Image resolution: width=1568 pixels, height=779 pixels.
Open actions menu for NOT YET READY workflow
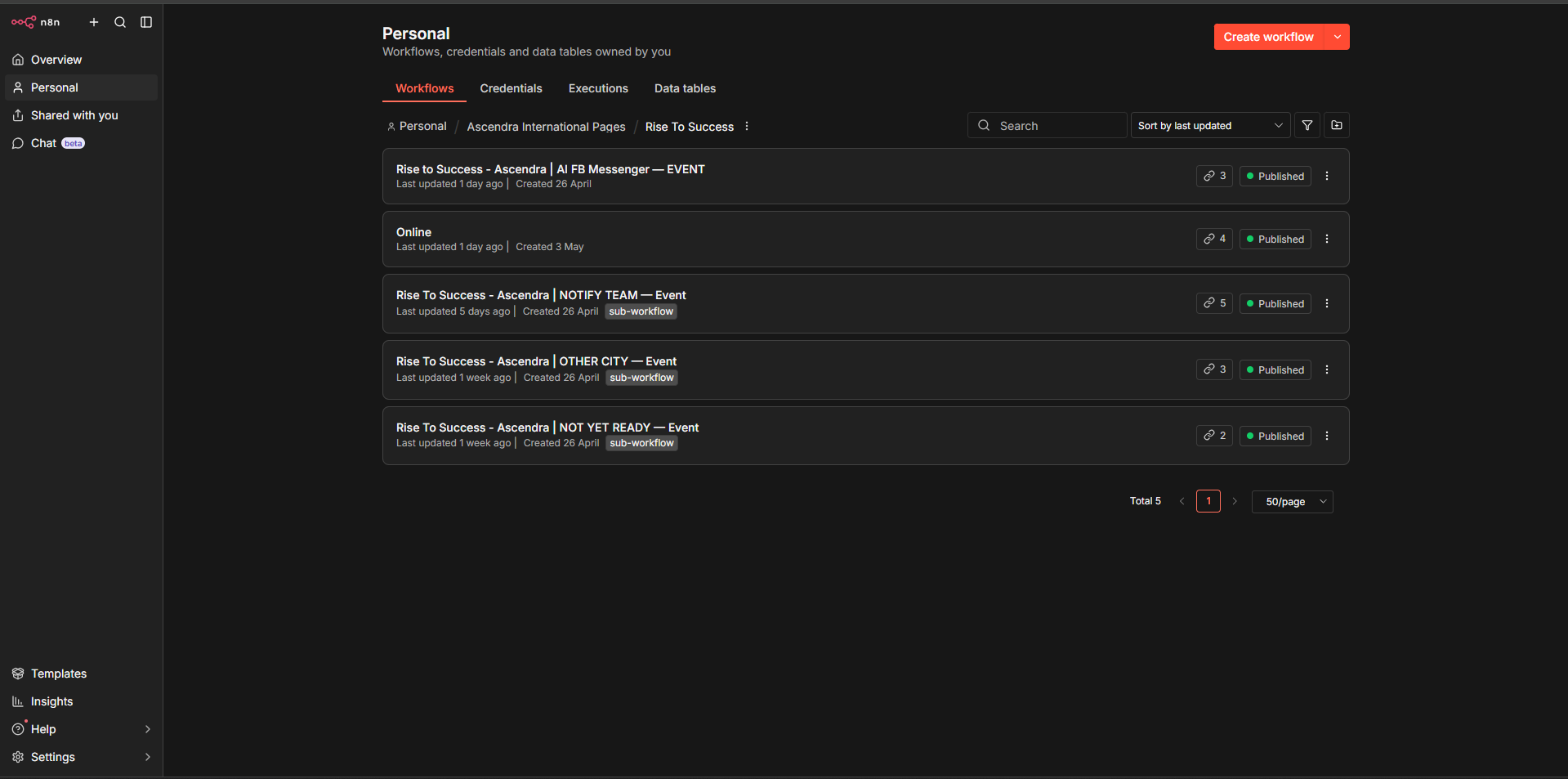1327,436
